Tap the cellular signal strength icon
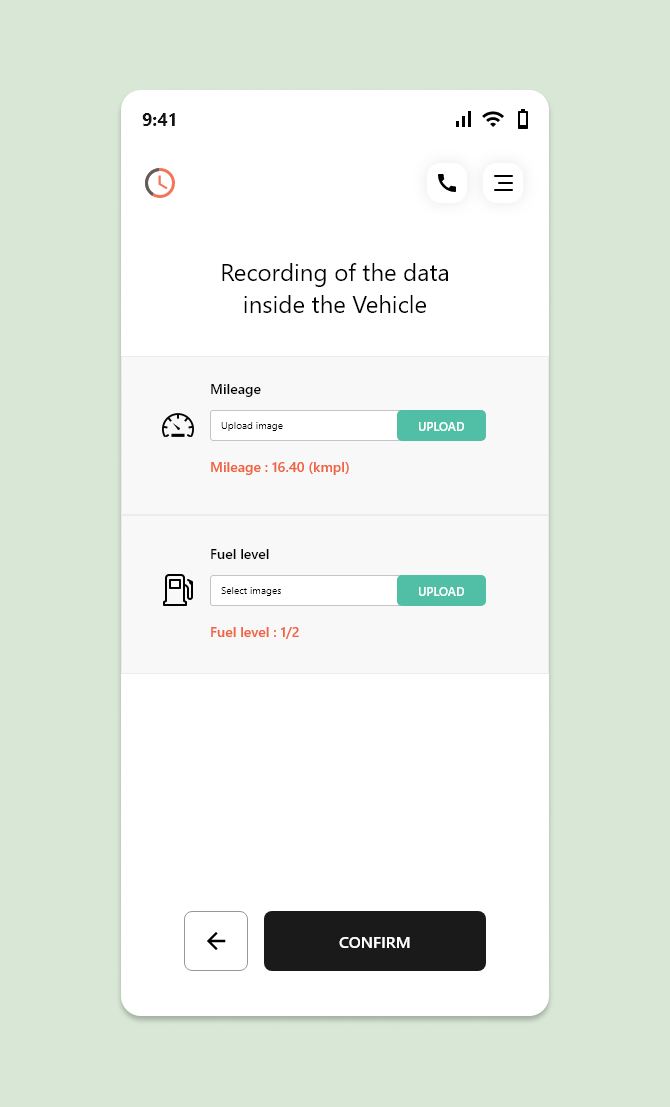This screenshot has width=670, height=1107. point(463,119)
